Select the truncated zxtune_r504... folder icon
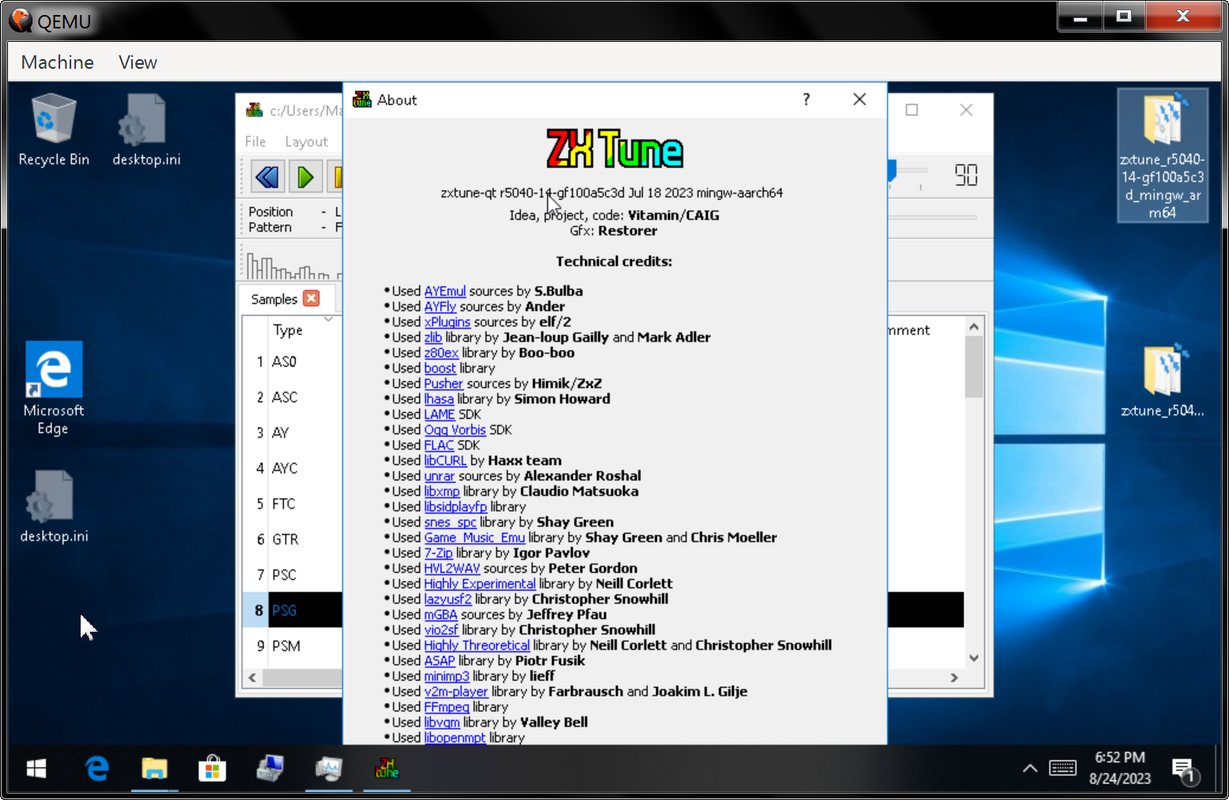 click(x=1162, y=382)
